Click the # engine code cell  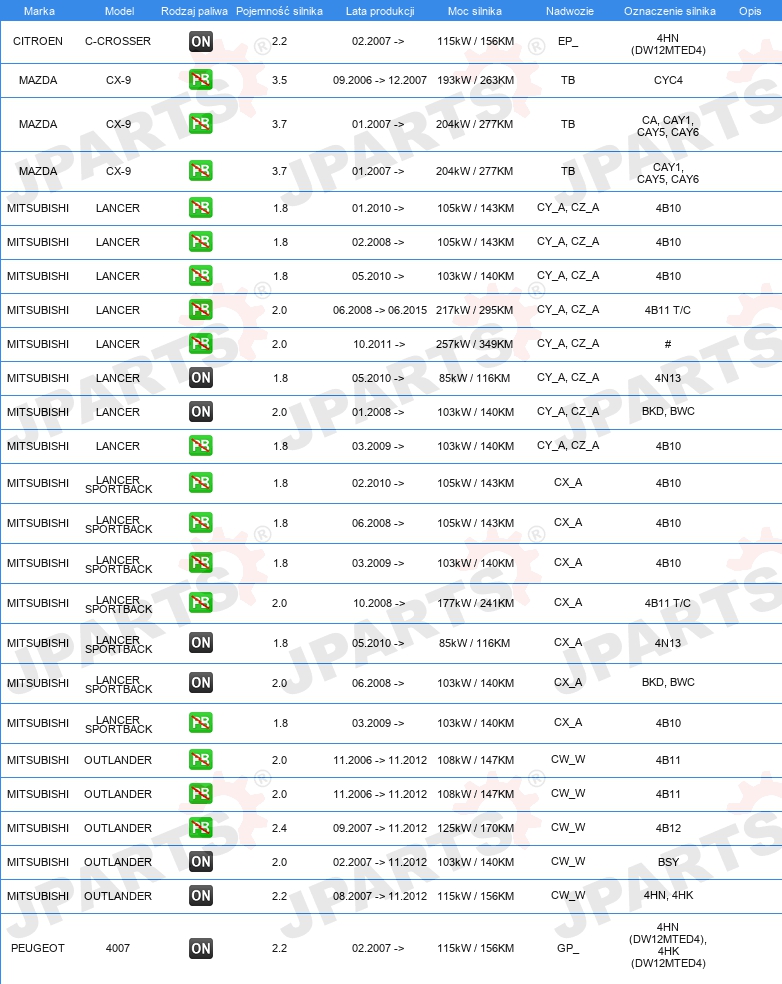[668, 344]
